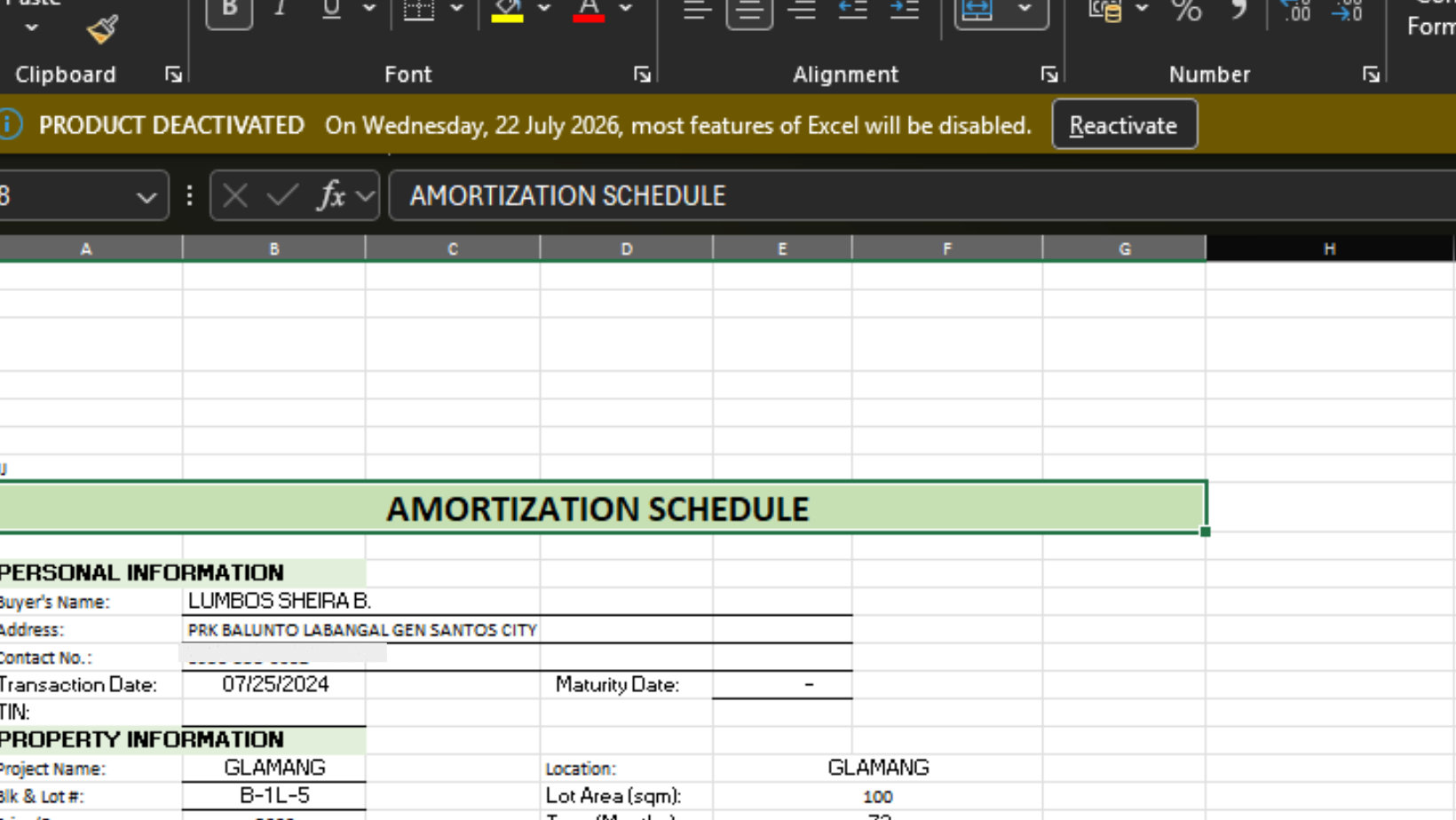
Task: Click the info icon in deactivation banner
Action: pos(9,124)
